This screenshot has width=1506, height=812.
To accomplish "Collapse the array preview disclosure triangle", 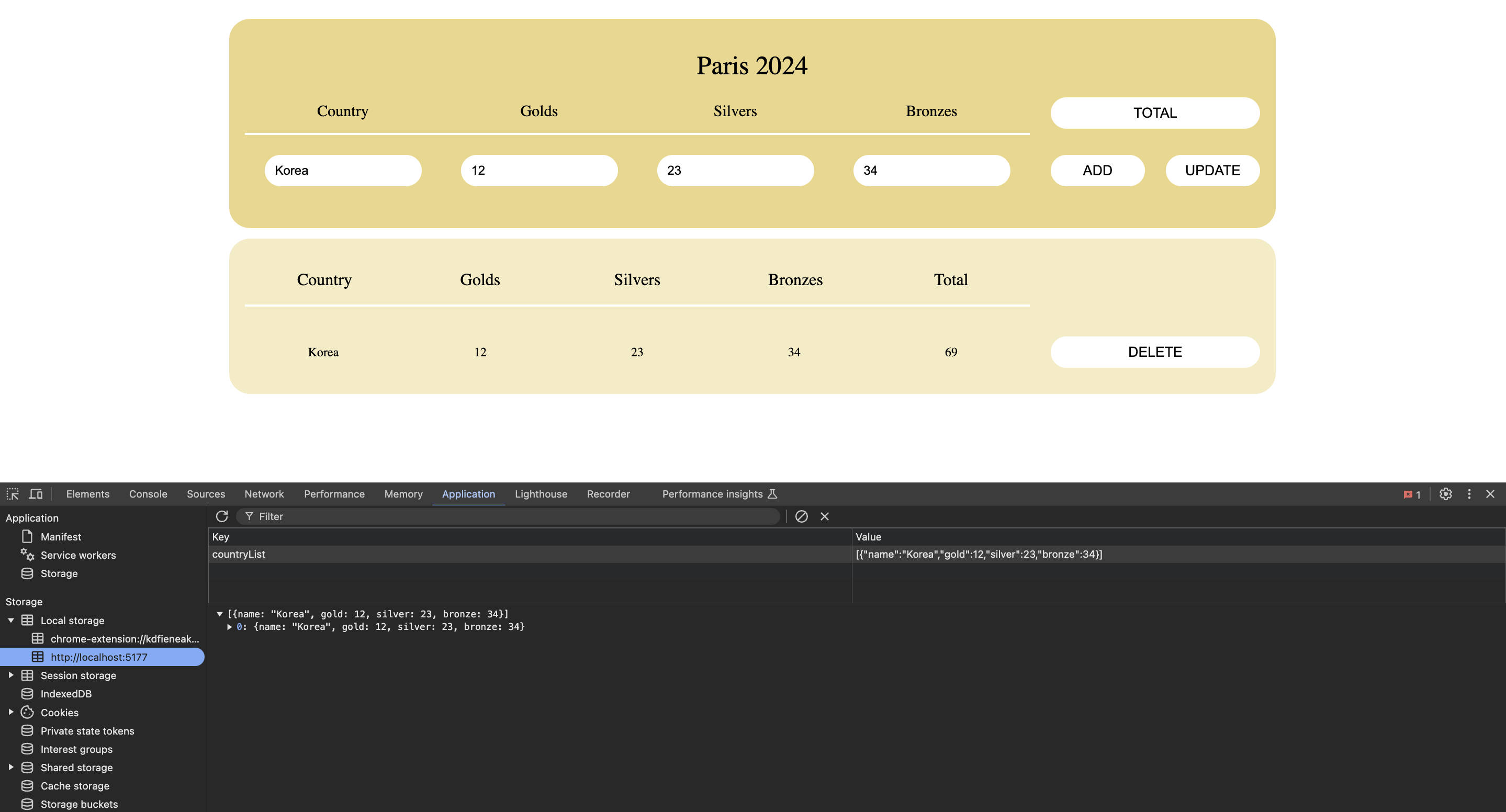I will (220, 614).
